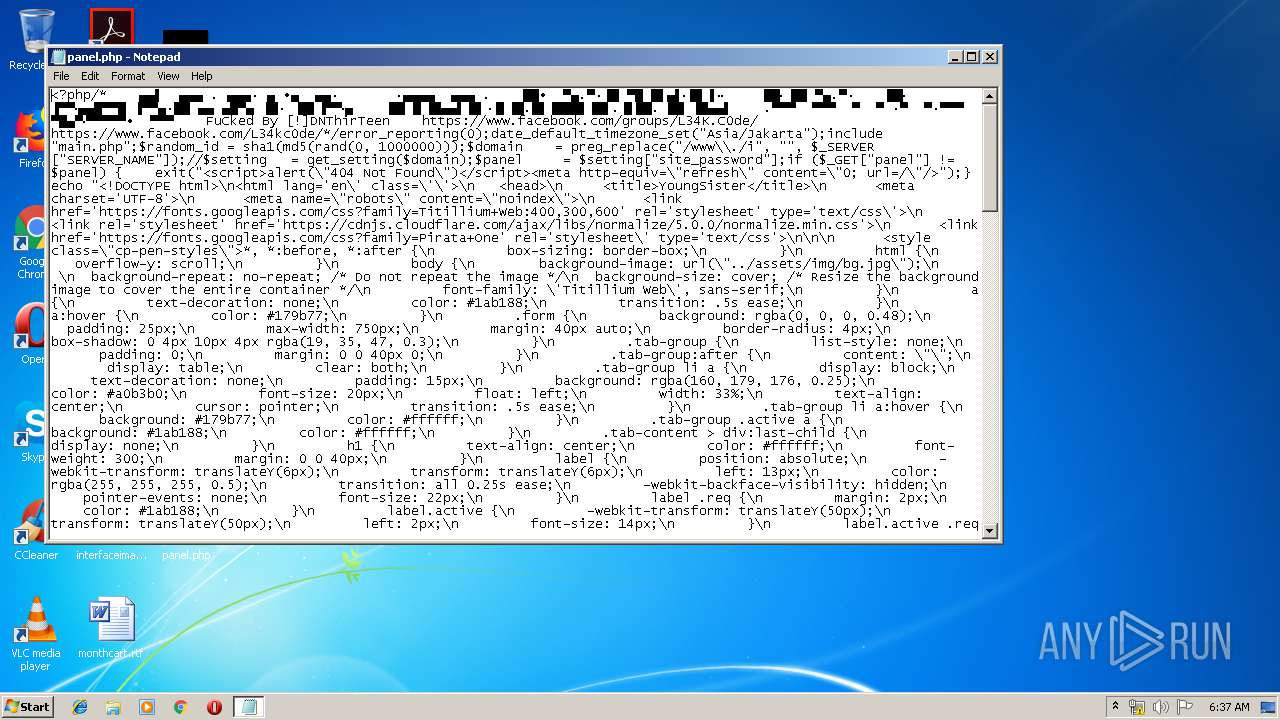Launch the Firefox desktop shortcut
Screen dimensions: 1280x720
pyautogui.click(x=30, y=140)
